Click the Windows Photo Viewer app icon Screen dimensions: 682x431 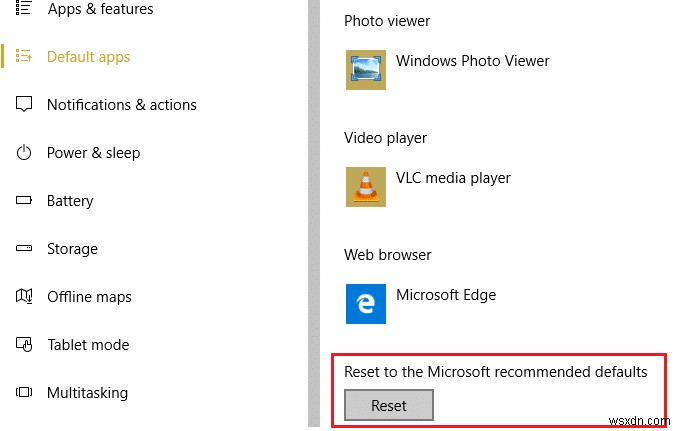[365, 69]
